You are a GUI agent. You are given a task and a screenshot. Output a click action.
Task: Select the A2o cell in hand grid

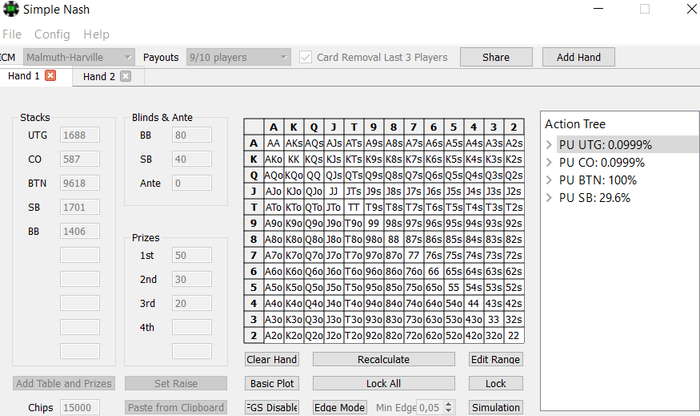pos(274,336)
